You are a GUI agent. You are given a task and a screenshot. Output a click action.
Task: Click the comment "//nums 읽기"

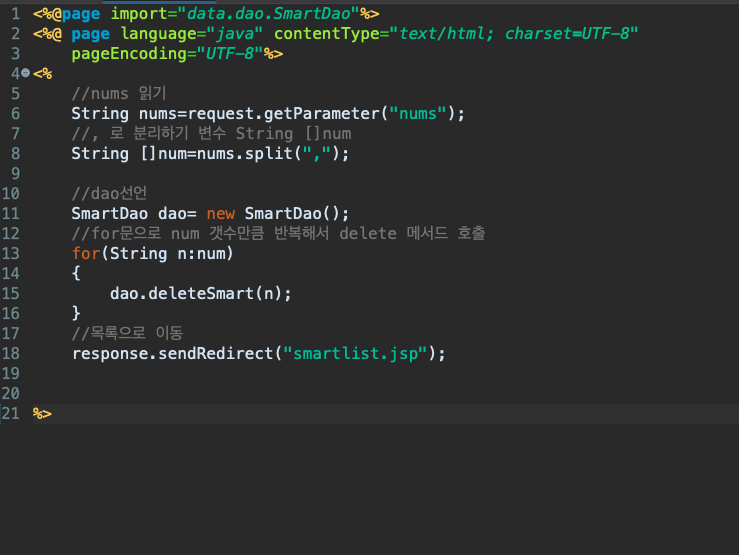coord(119,93)
